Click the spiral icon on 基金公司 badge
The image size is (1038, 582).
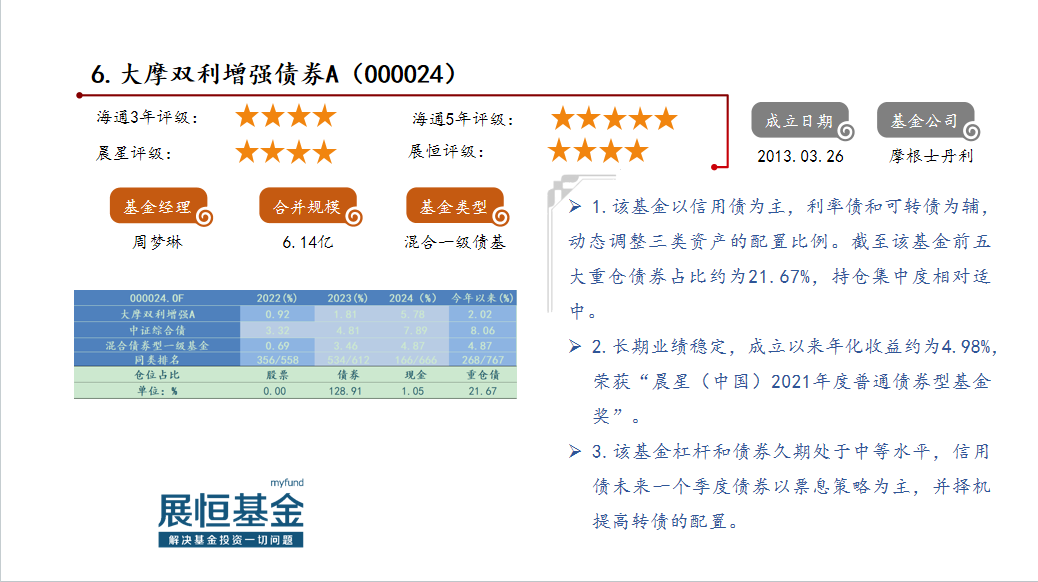970,131
